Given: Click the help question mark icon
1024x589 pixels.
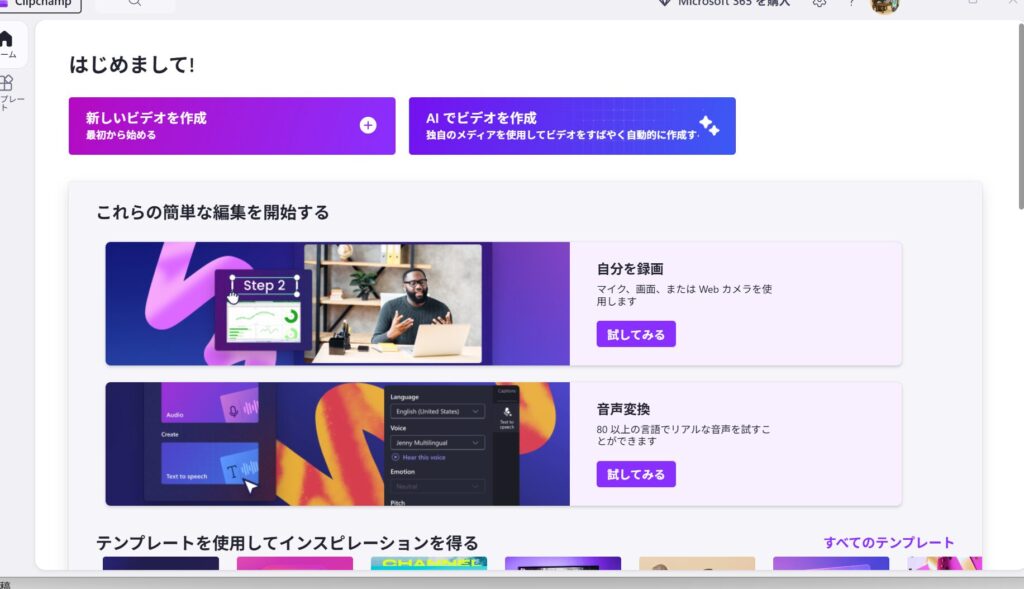Looking at the screenshot, I should click(x=851, y=5).
